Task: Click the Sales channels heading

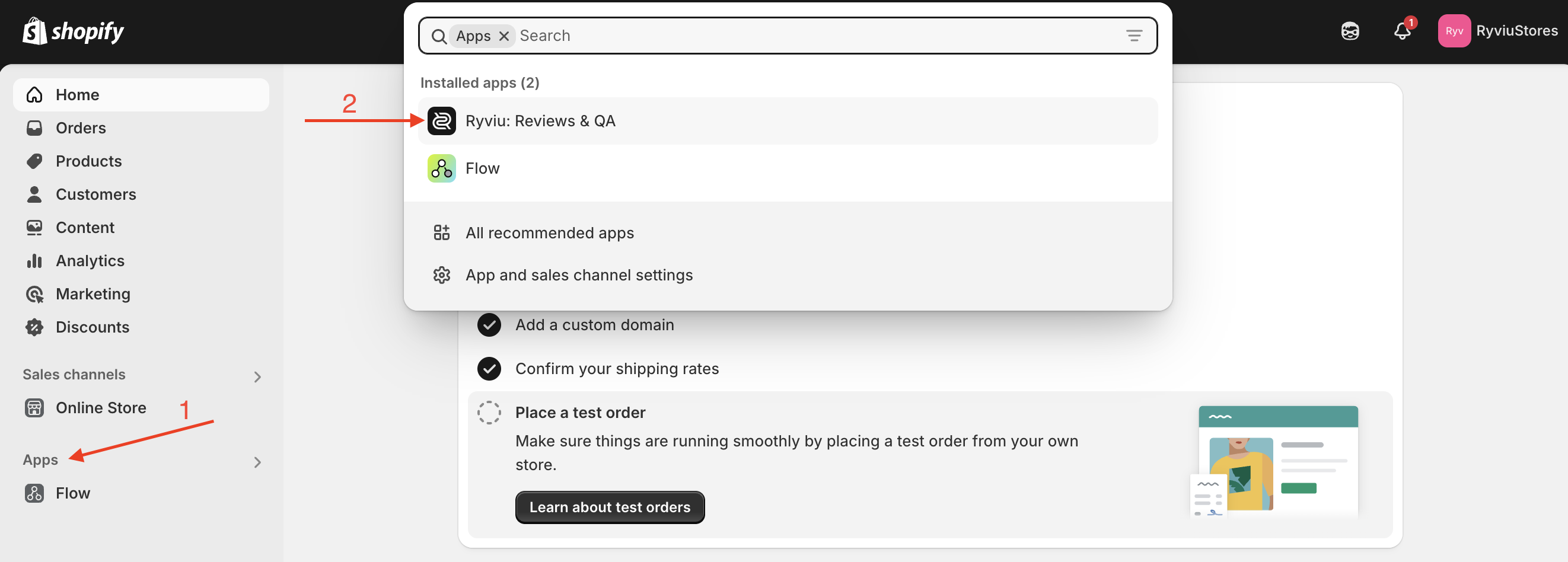Action: coord(74,375)
